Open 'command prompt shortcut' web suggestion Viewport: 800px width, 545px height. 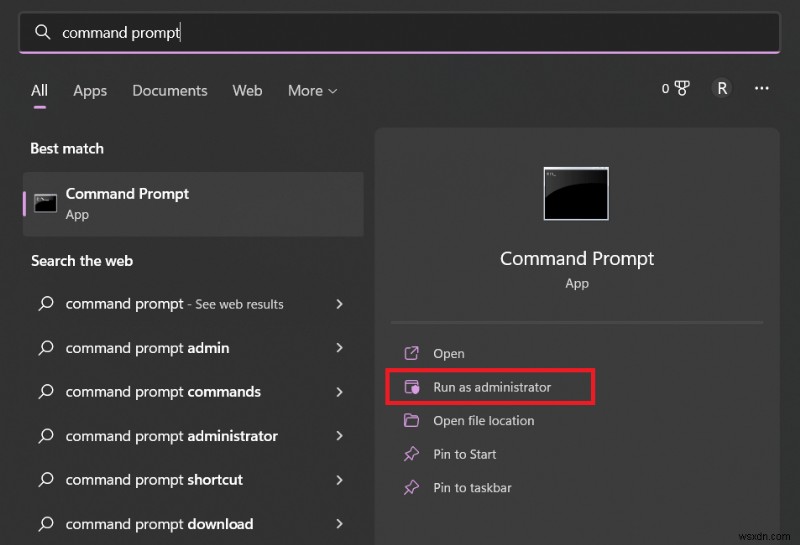(x=193, y=480)
